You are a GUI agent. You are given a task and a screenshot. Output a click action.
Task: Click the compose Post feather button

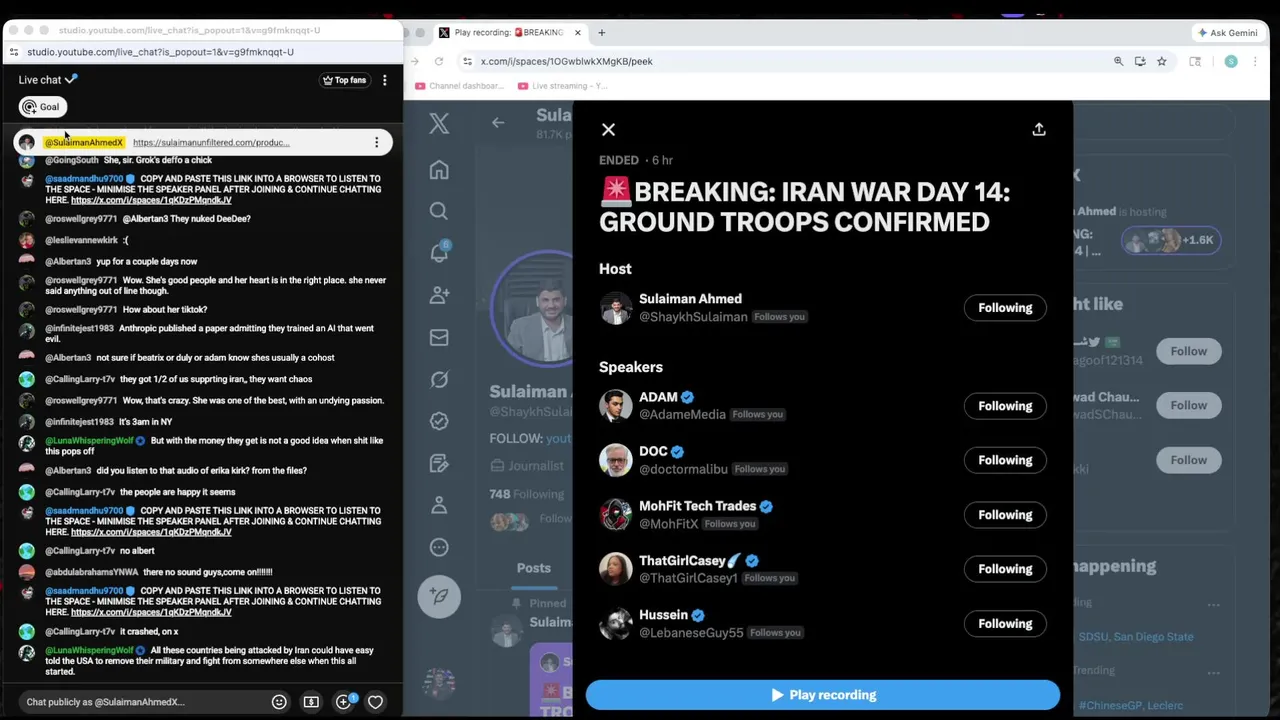click(x=439, y=595)
